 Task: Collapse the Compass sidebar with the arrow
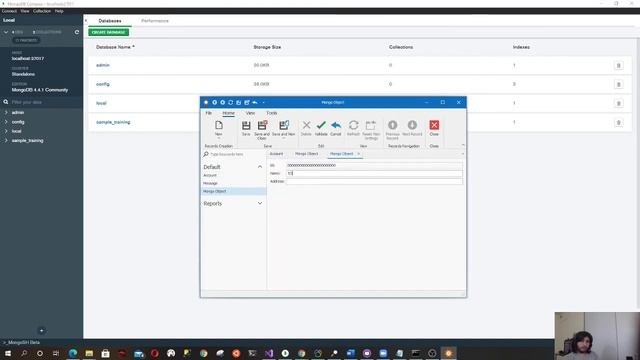pos(86,20)
